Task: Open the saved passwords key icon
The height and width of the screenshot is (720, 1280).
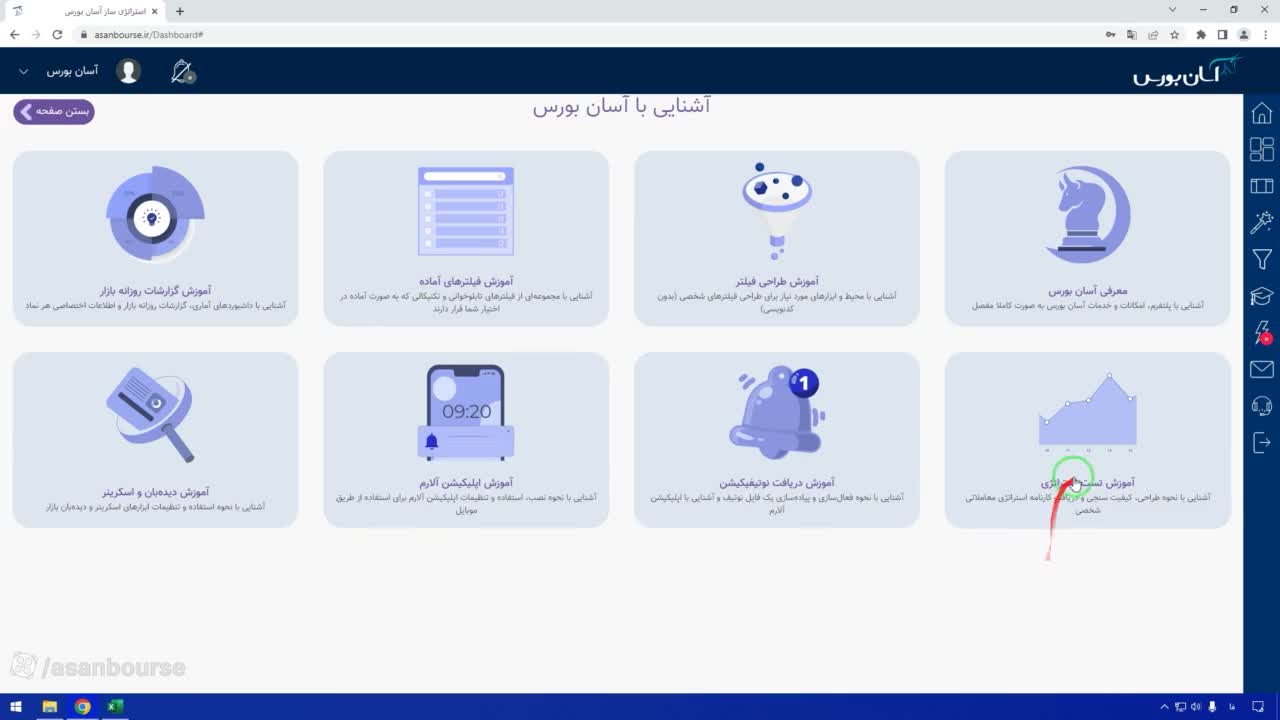Action: (1110, 34)
